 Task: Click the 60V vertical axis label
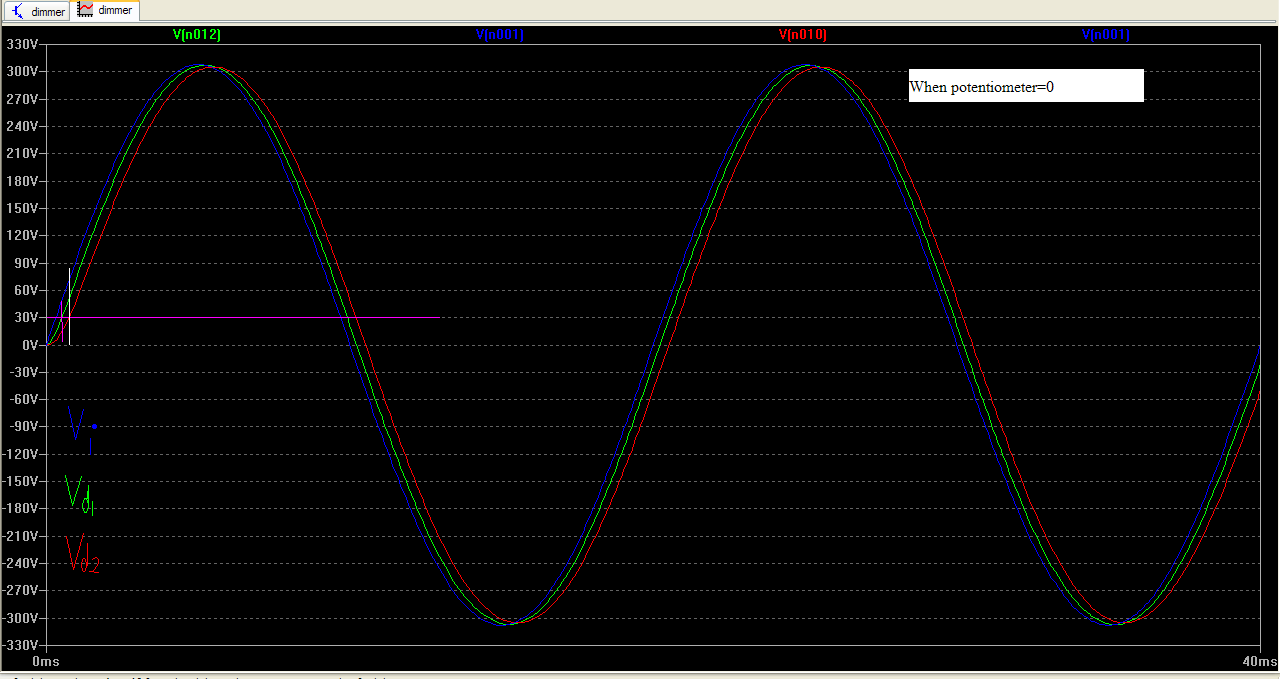(x=25, y=290)
